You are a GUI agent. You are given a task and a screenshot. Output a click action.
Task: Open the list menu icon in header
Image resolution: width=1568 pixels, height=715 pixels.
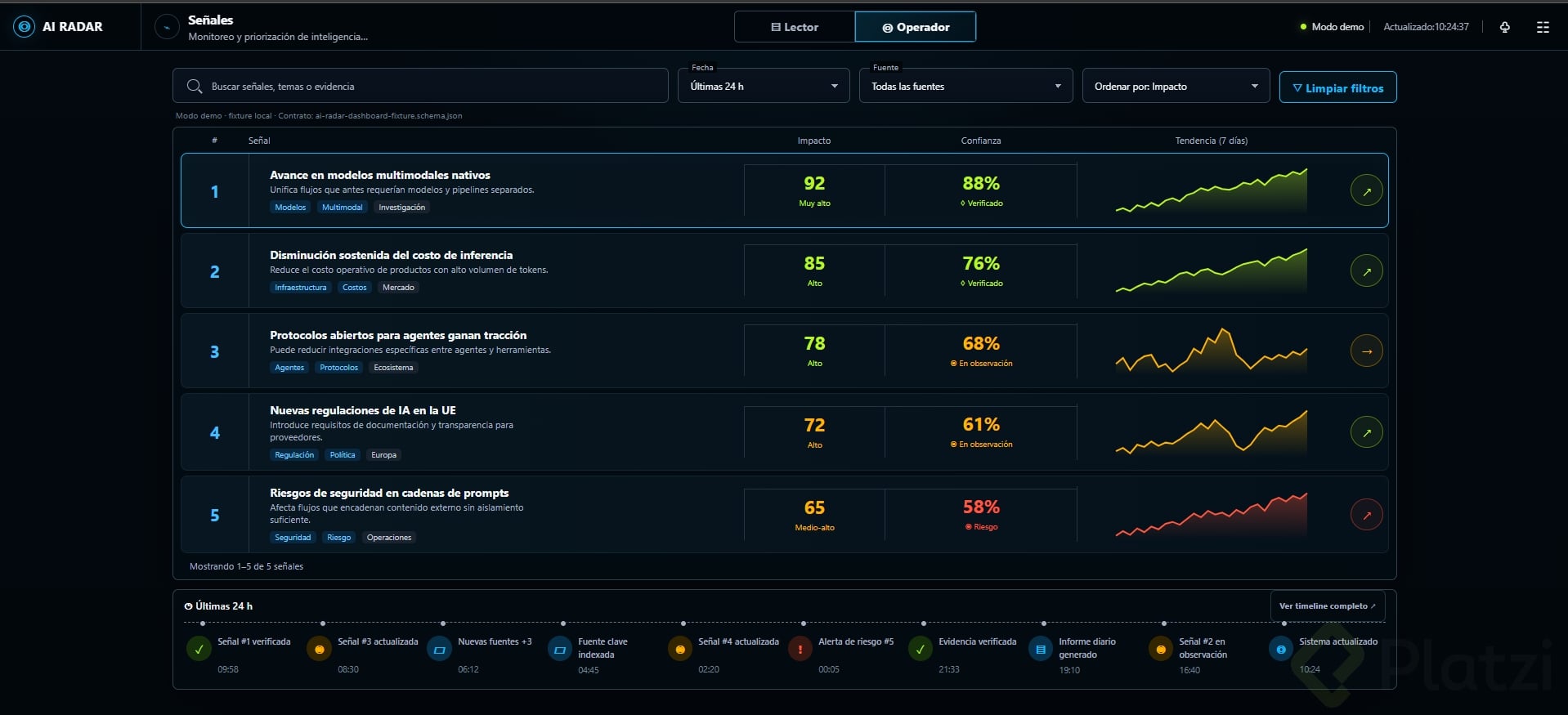click(1543, 27)
